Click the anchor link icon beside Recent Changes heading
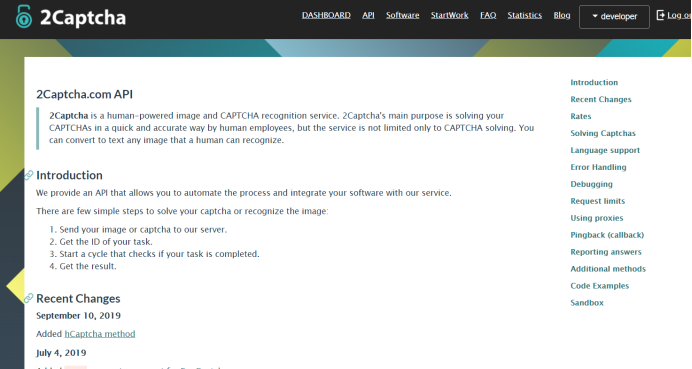692x369 pixels. pos(29,298)
